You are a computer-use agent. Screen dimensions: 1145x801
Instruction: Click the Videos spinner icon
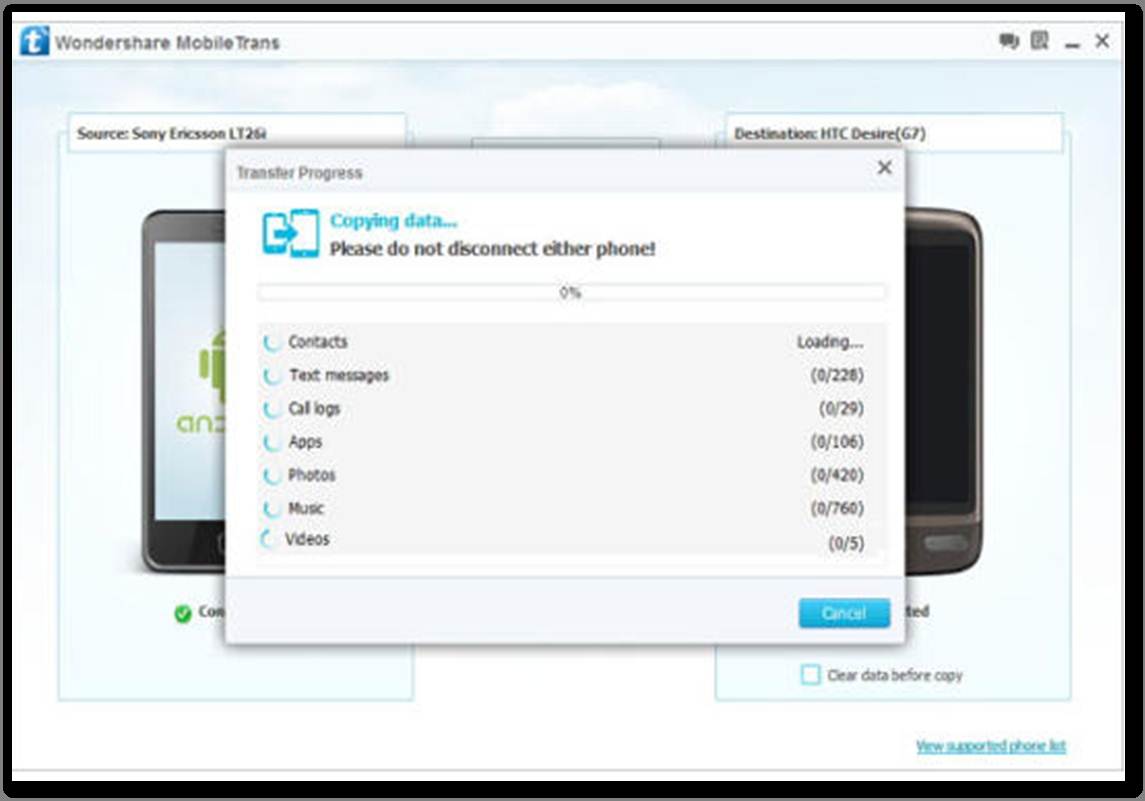point(269,540)
